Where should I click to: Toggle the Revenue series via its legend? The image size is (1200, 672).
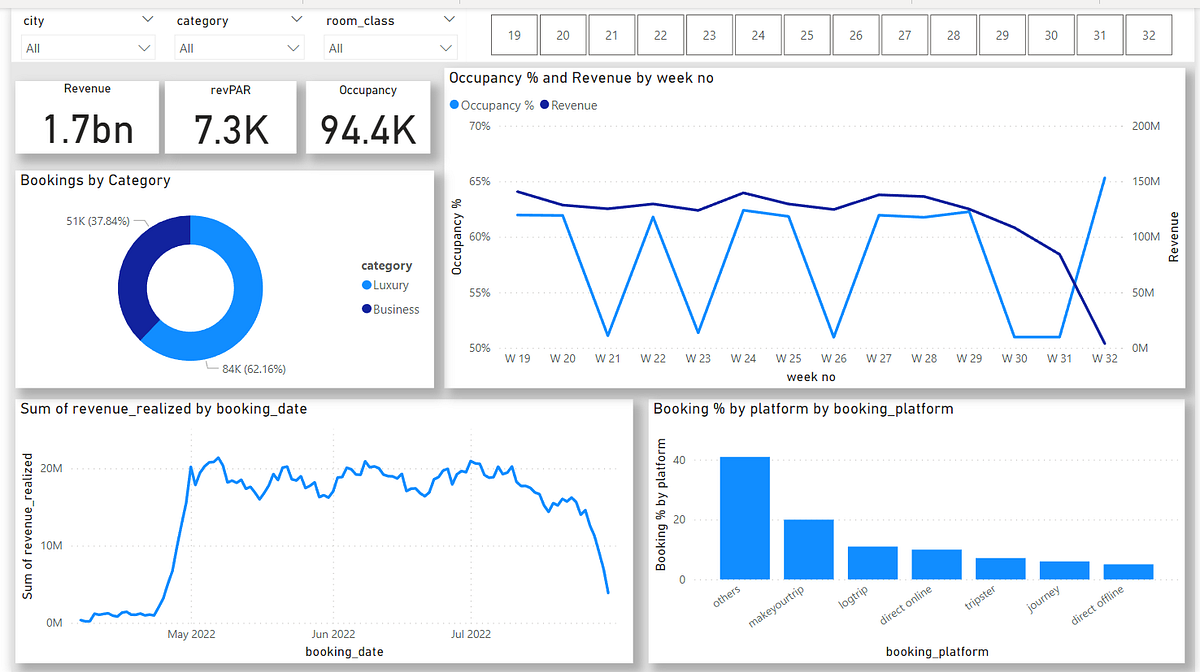pyautogui.click(x=573, y=104)
